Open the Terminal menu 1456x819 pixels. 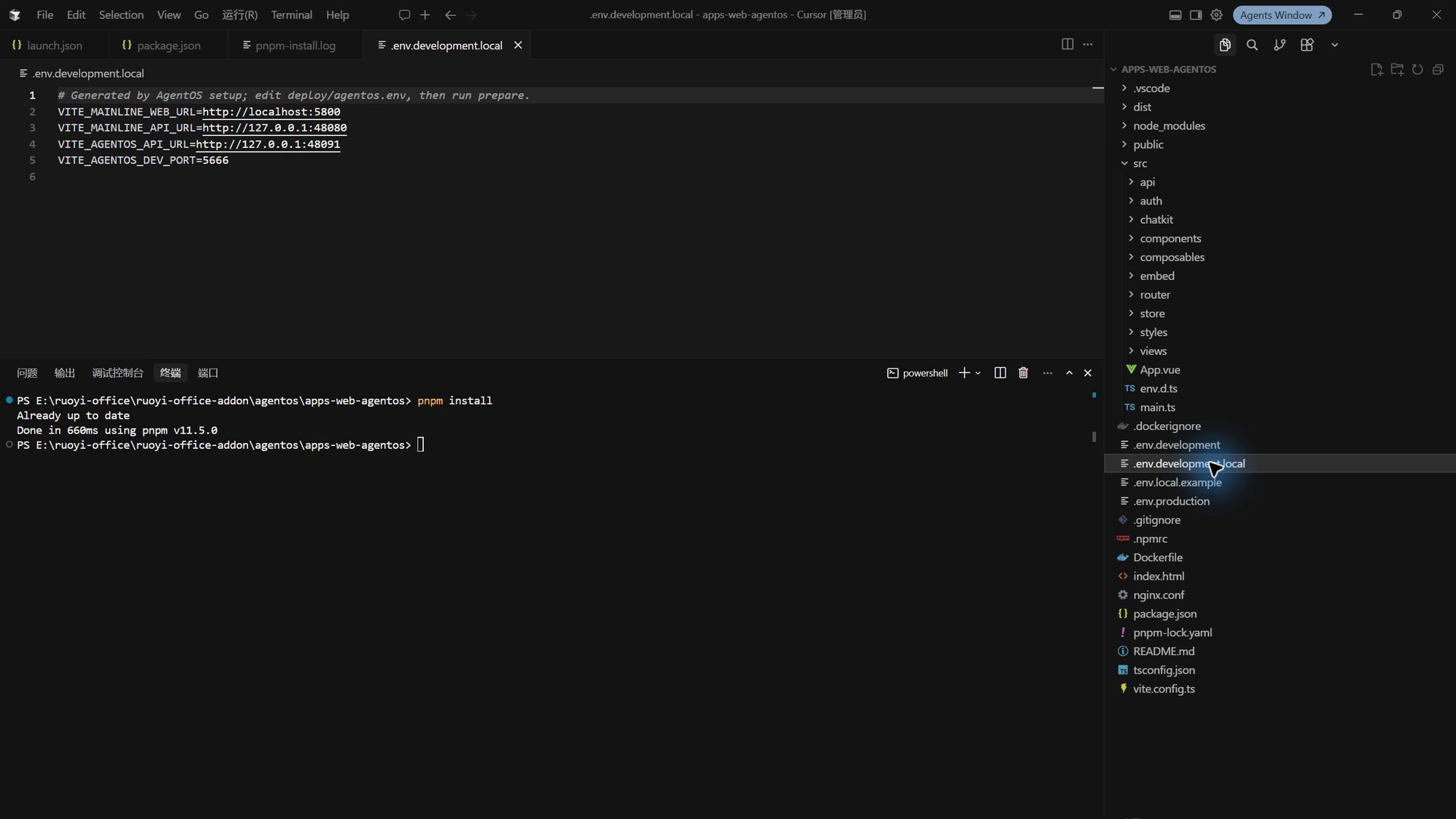coord(291,15)
